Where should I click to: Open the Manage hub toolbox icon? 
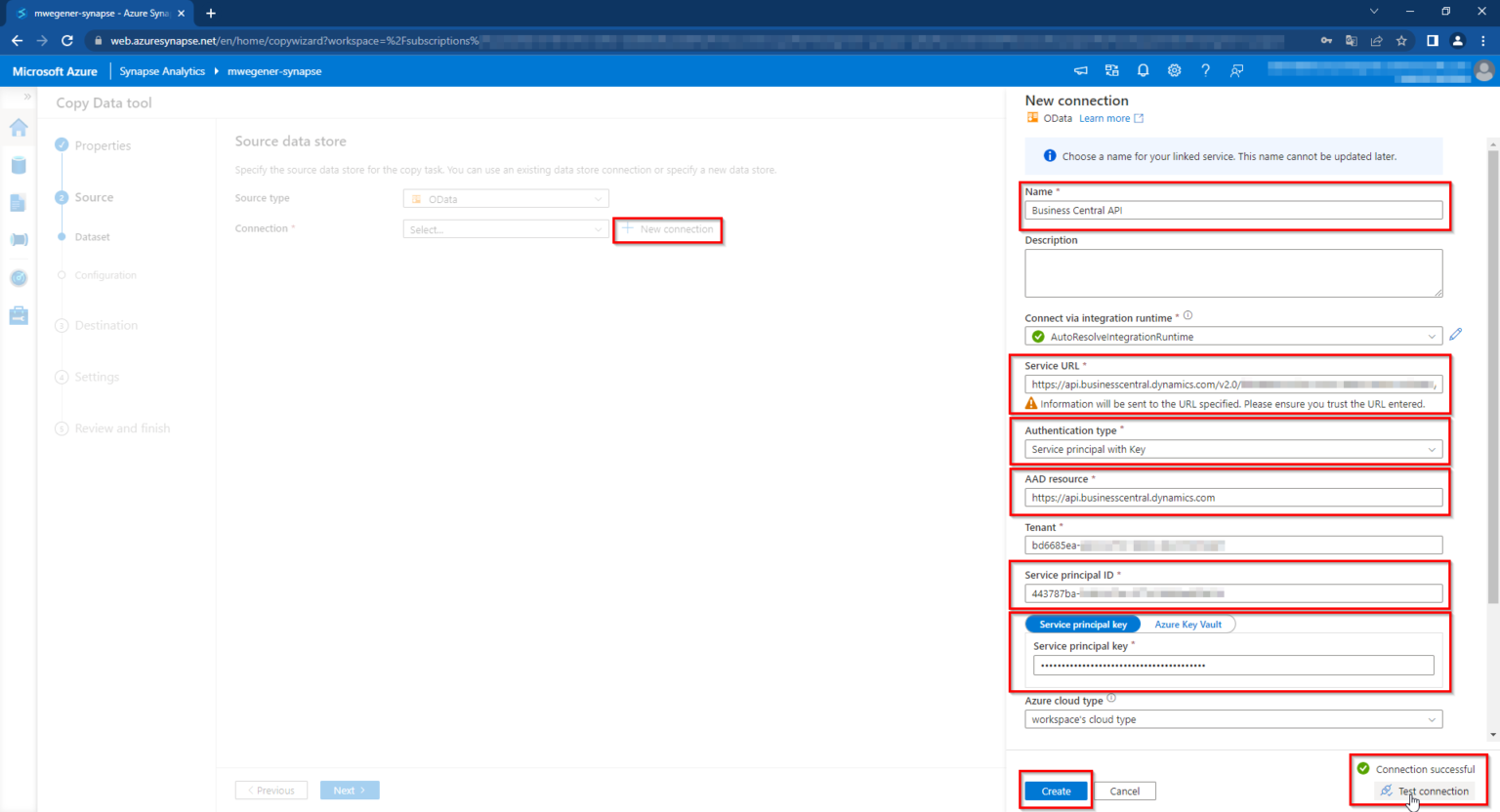point(18,314)
